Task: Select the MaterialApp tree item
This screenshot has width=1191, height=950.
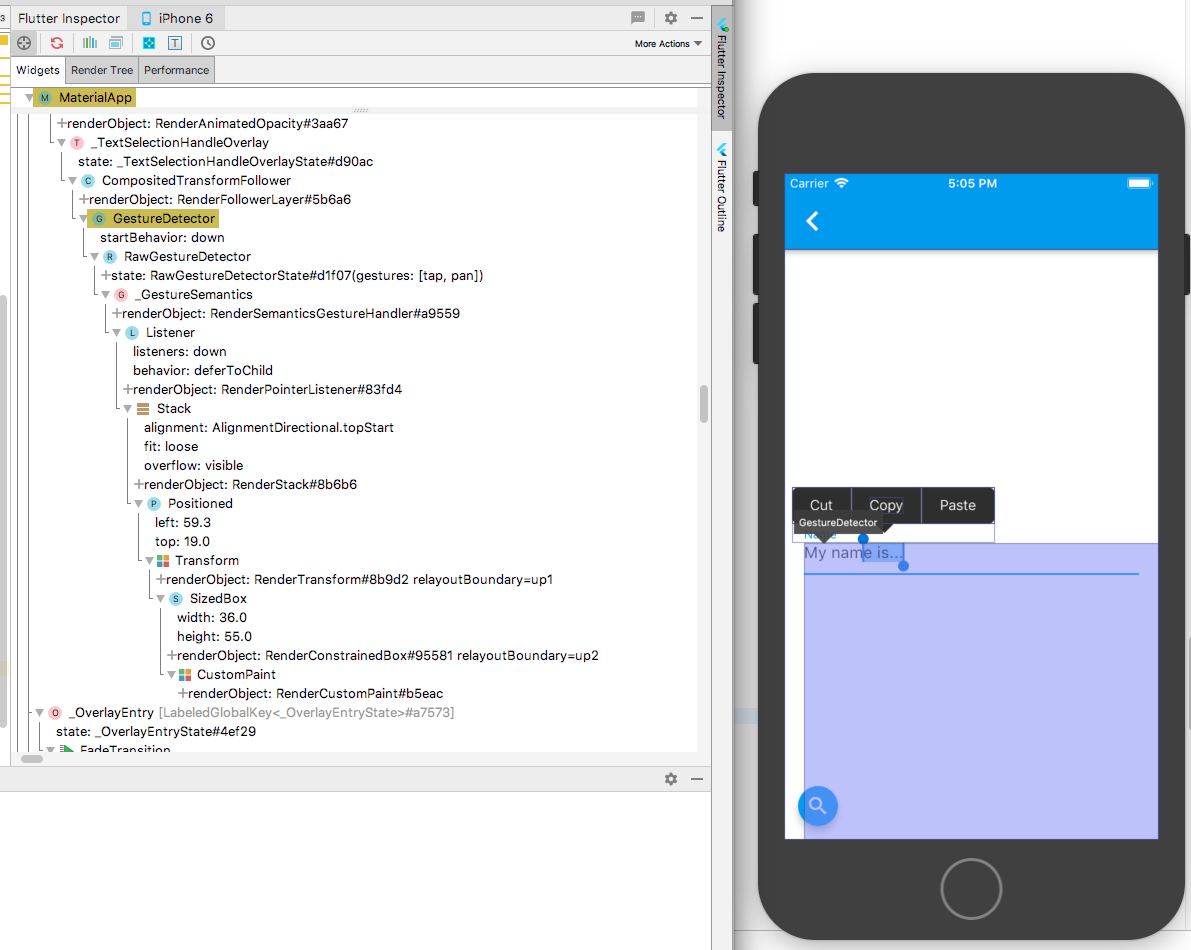Action: point(93,97)
